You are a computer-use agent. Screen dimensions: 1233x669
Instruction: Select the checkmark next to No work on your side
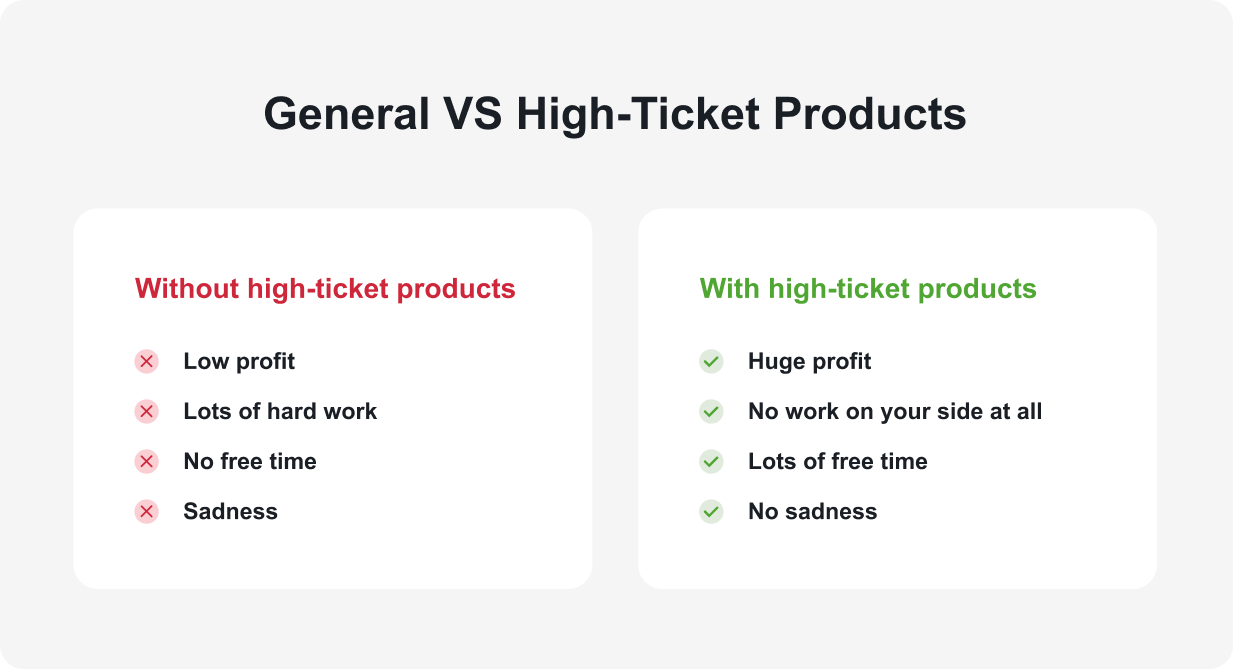click(x=711, y=411)
